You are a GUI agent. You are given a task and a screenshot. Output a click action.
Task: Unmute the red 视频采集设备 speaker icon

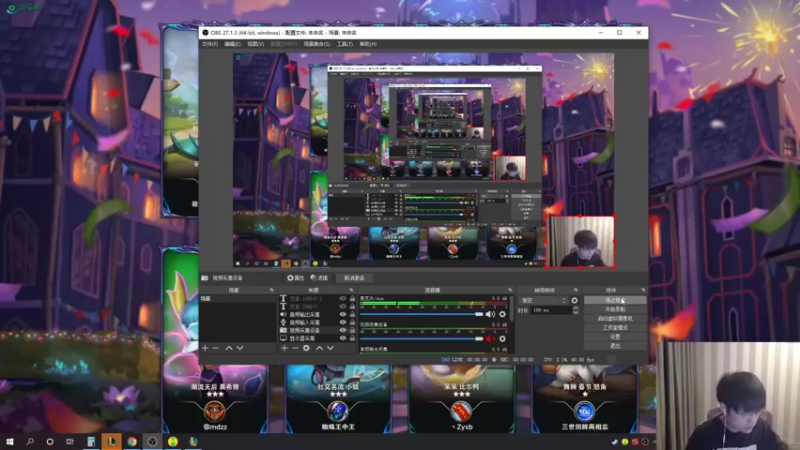coord(490,339)
